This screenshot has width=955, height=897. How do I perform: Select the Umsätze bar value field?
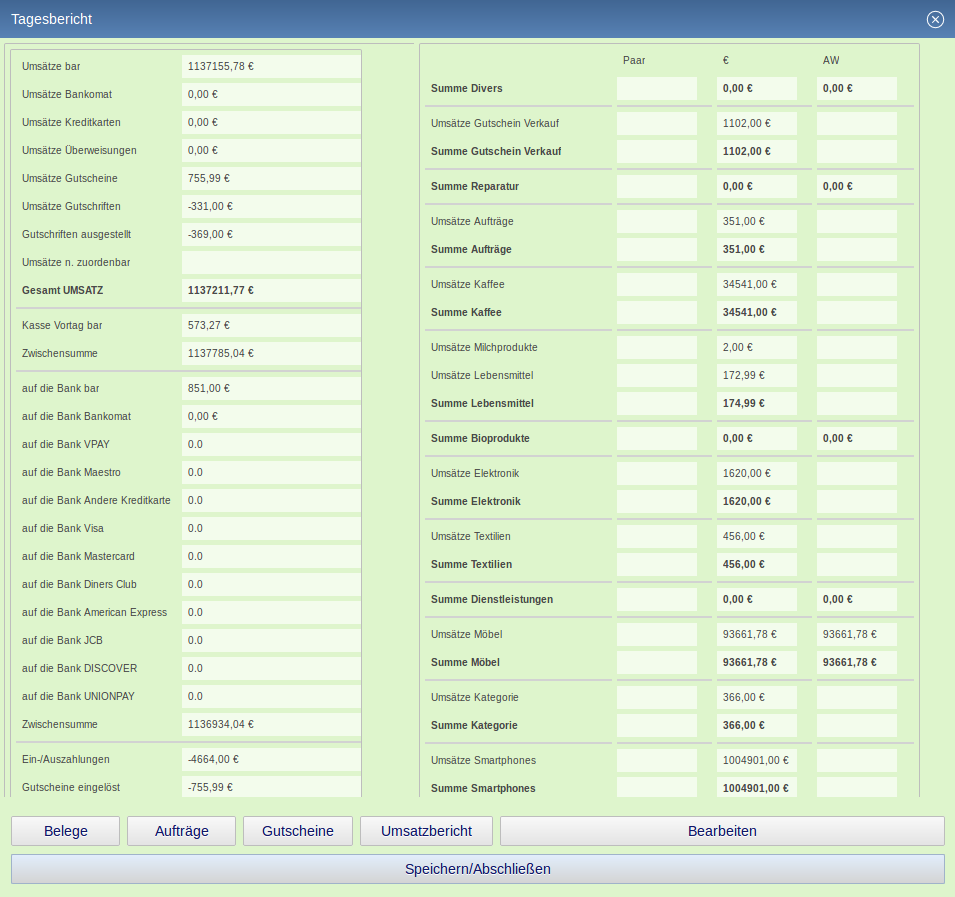pos(270,66)
